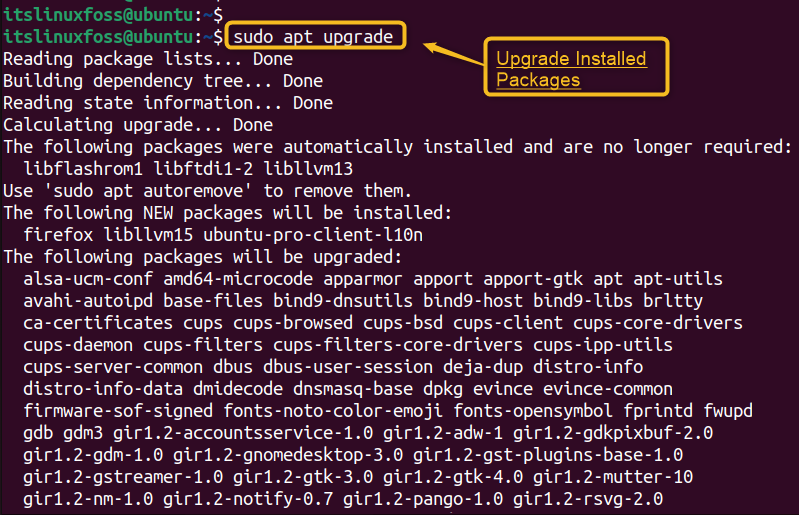Click the 'cups-filters-core-drivers' package name

click(398, 345)
